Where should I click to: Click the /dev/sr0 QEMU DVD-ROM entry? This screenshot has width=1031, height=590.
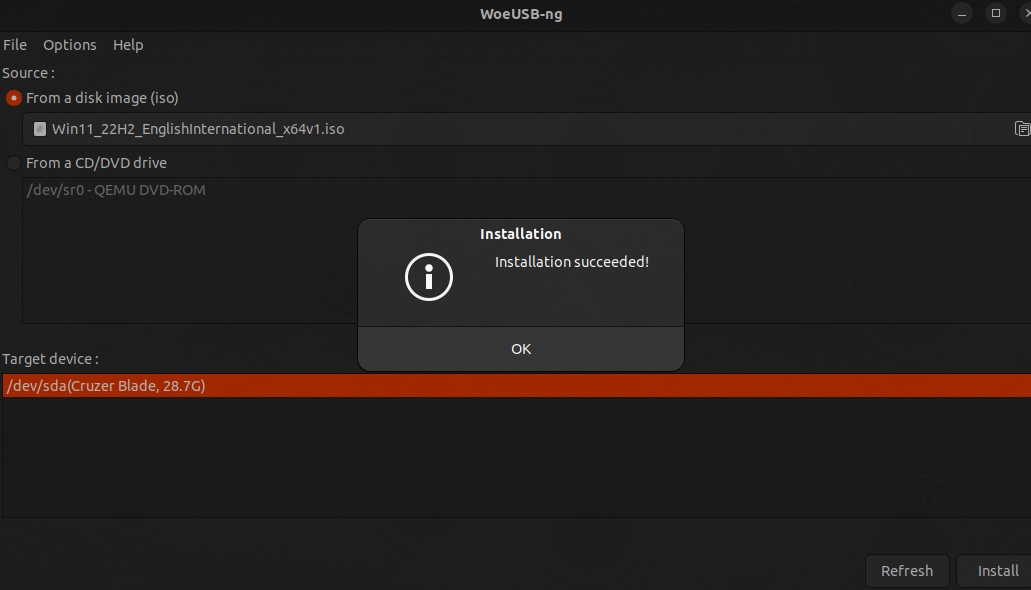(115, 190)
